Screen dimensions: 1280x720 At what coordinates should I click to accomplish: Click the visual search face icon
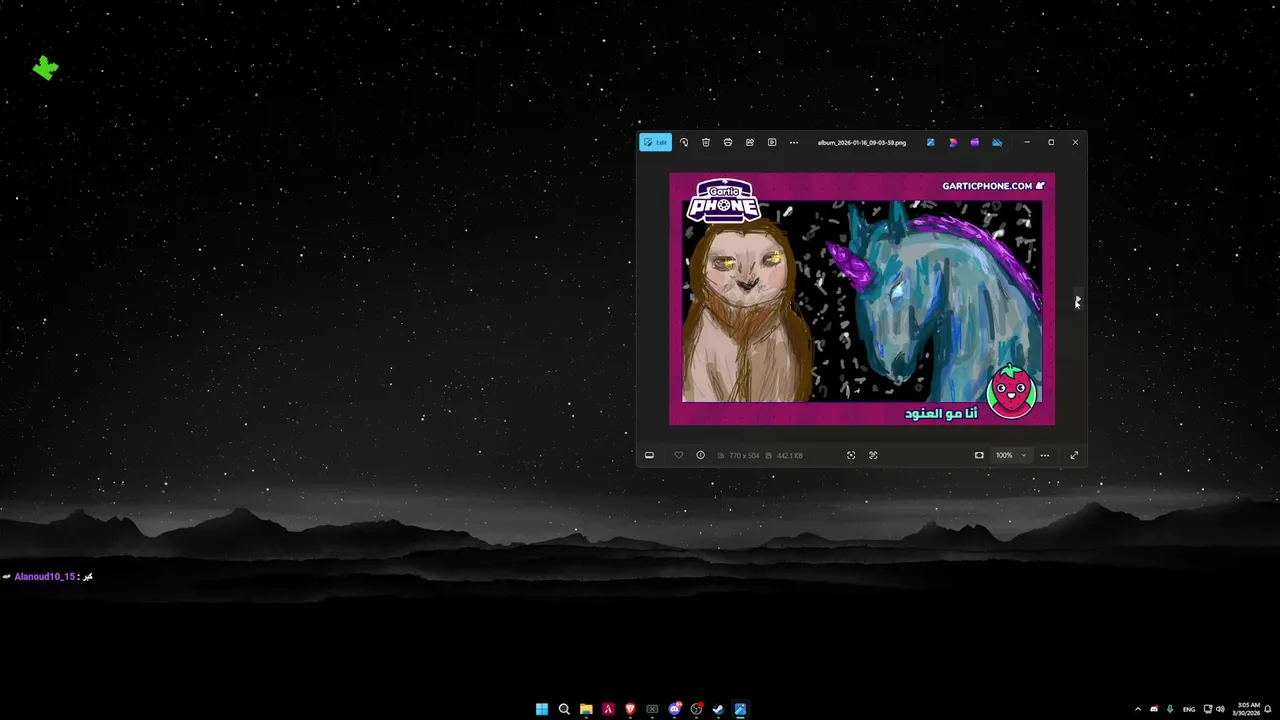point(873,455)
